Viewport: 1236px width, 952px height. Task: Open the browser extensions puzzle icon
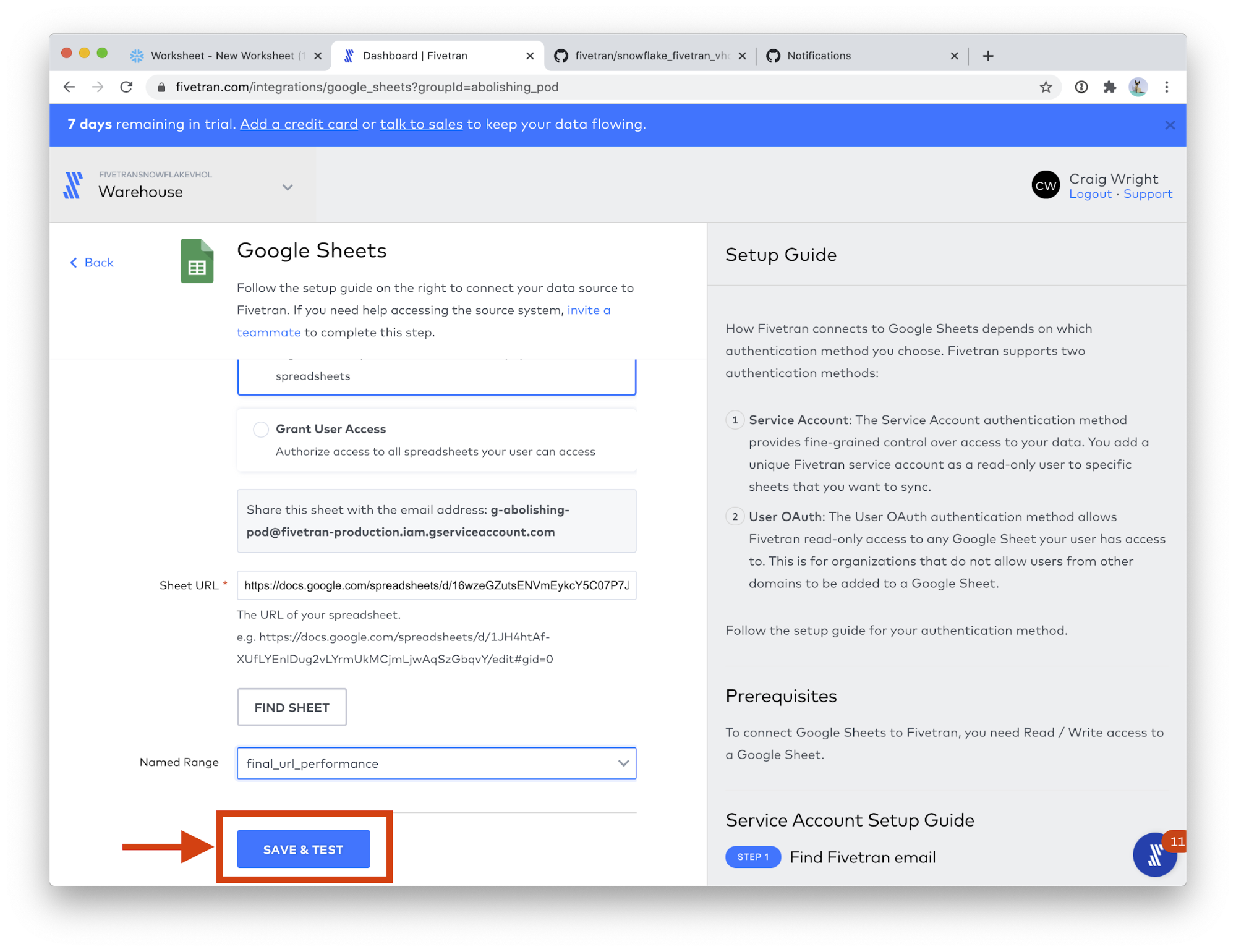tap(1110, 87)
